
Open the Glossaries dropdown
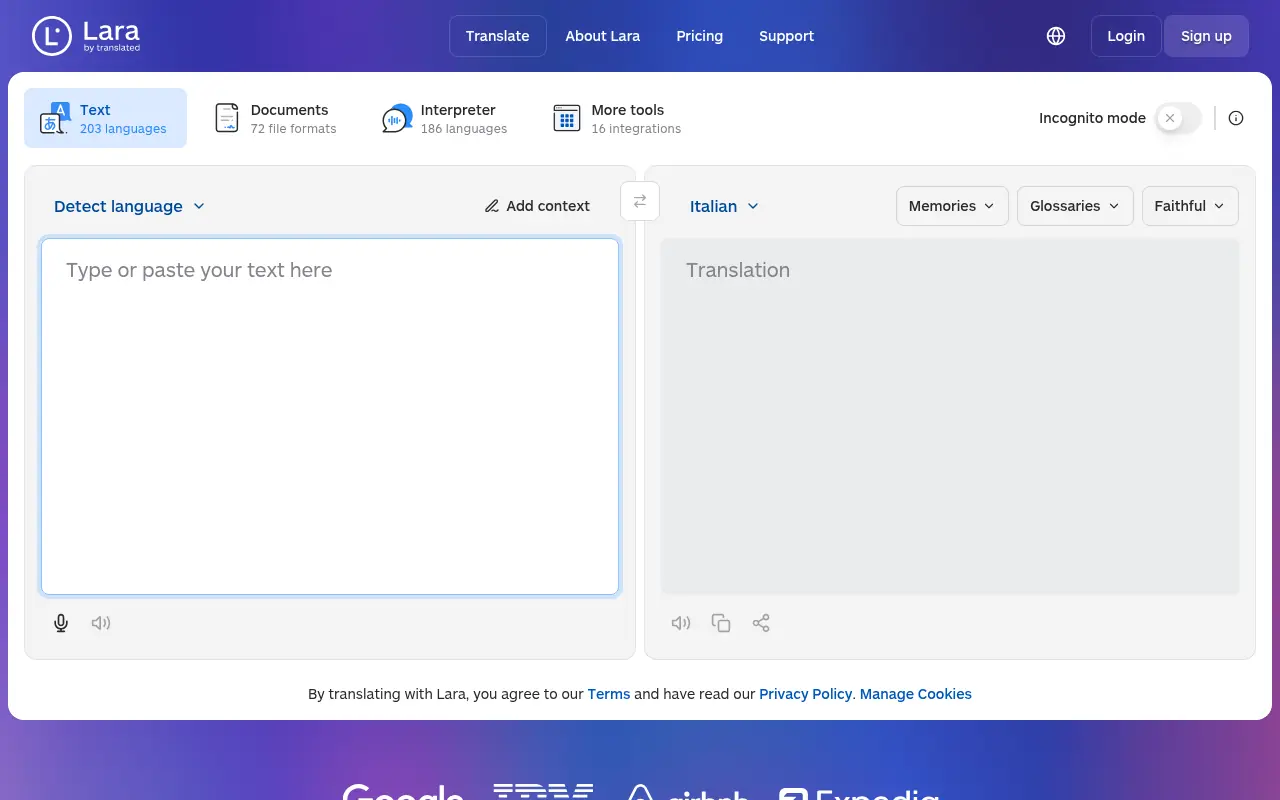click(1074, 206)
